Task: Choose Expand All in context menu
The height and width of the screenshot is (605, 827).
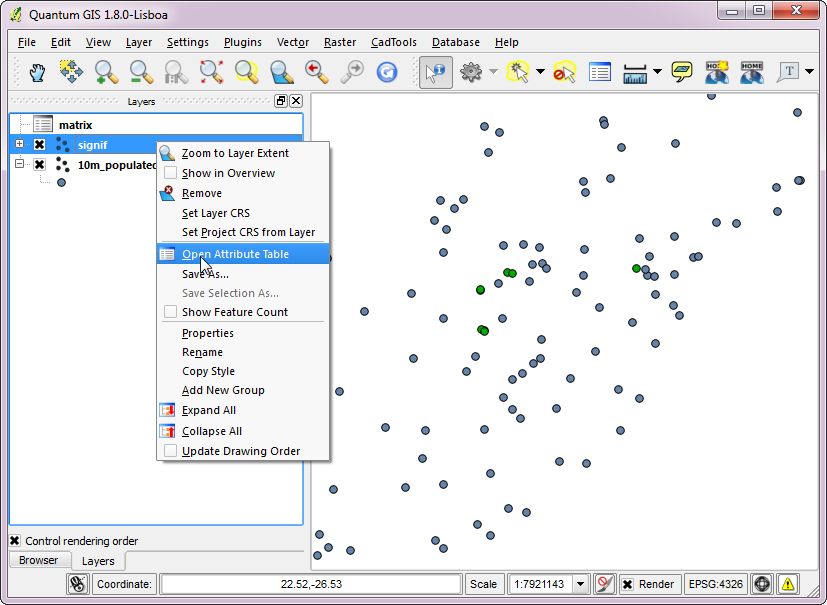Action: (243, 410)
